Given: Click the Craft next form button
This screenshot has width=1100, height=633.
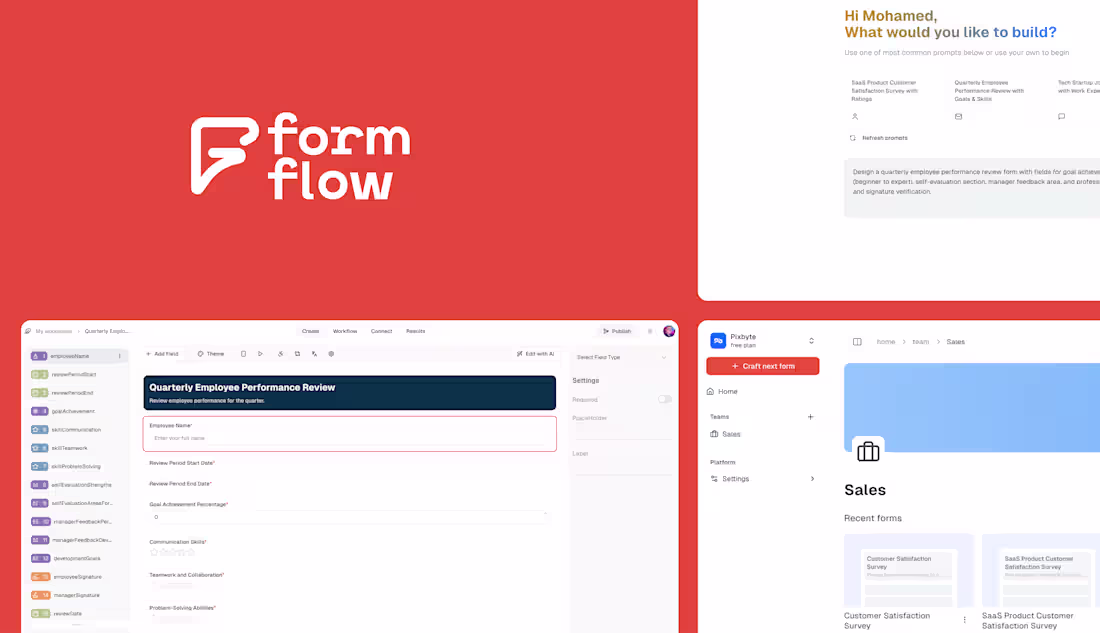Looking at the screenshot, I should 763,365.
